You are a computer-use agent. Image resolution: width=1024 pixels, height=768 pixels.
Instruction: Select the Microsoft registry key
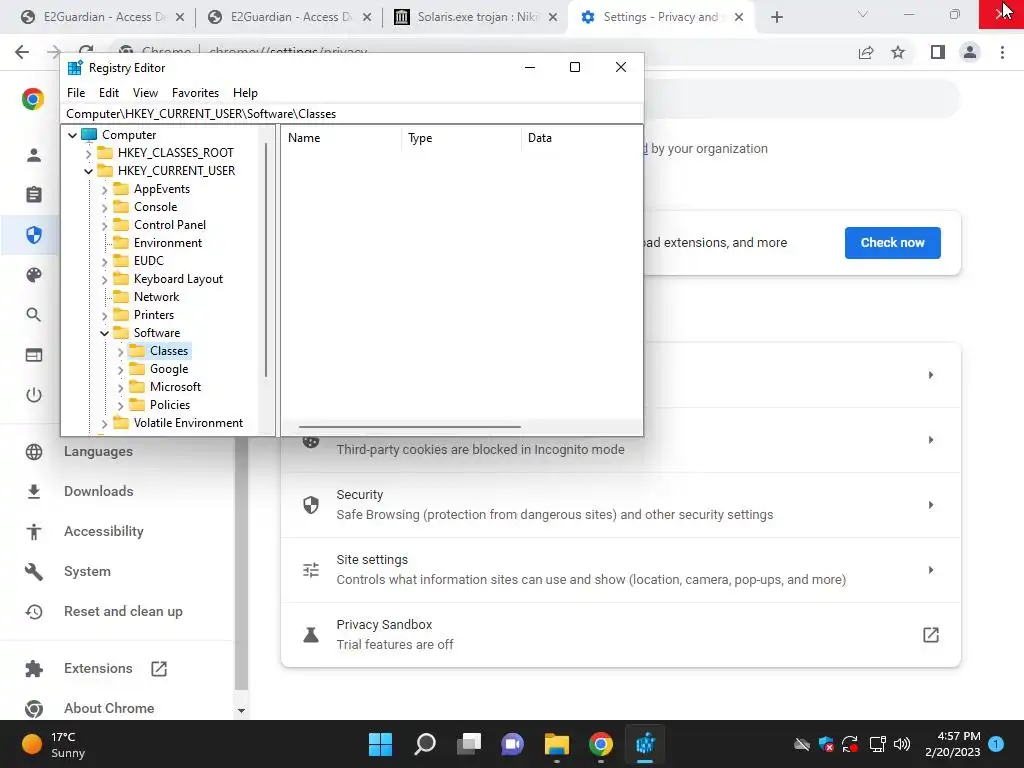(x=175, y=387)
